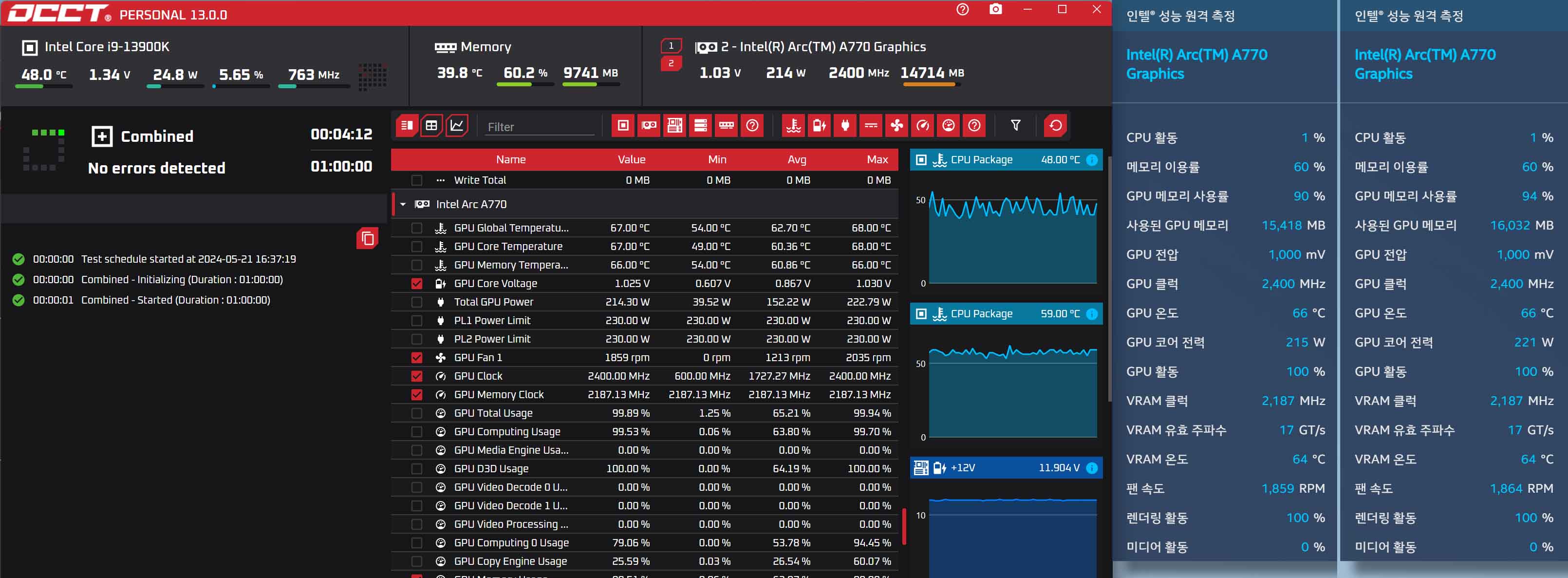
Task: Toggle the motherboard device filter icon
Action: [x=674, y=125]
